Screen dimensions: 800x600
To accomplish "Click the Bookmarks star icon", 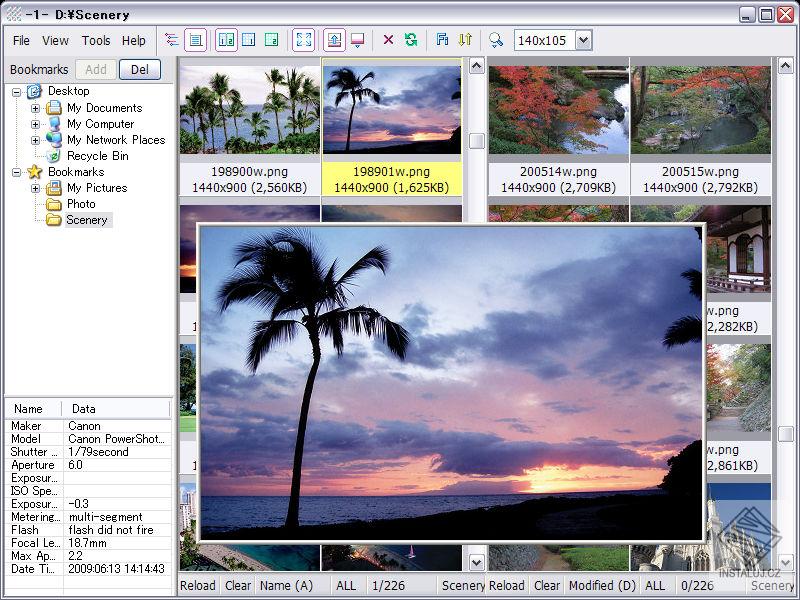I will click(35, 172).
